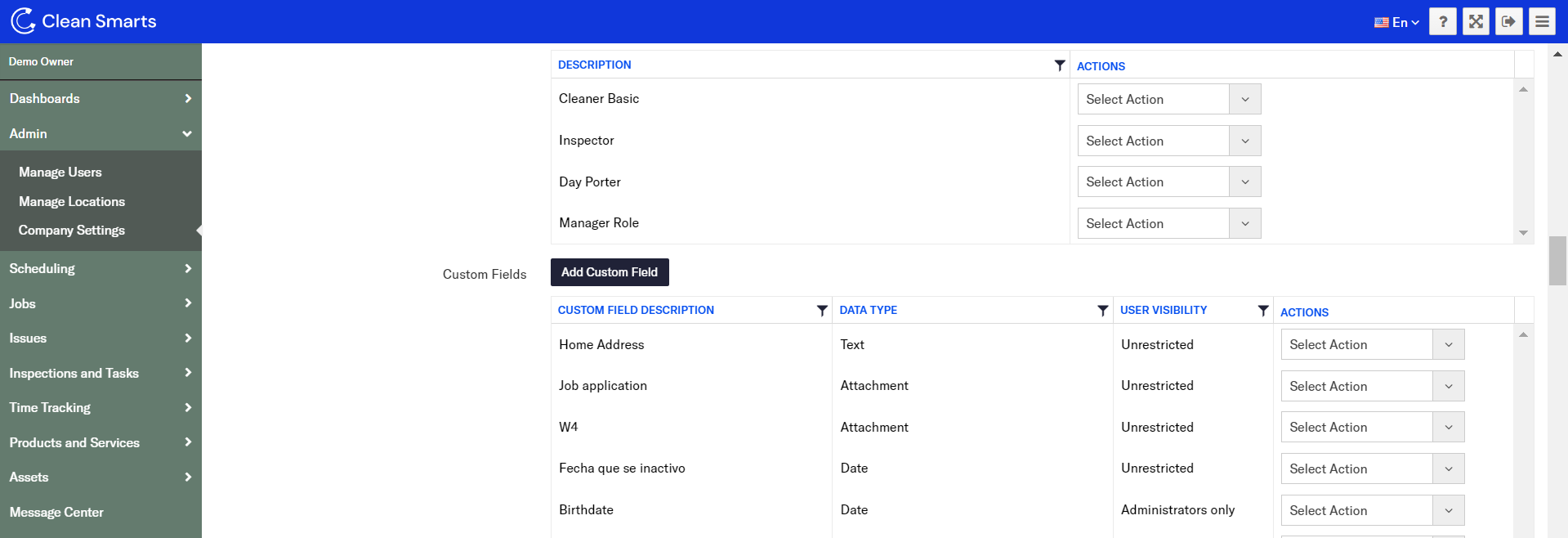Click the Clean Smarts logo

click(x=83, y=21)
